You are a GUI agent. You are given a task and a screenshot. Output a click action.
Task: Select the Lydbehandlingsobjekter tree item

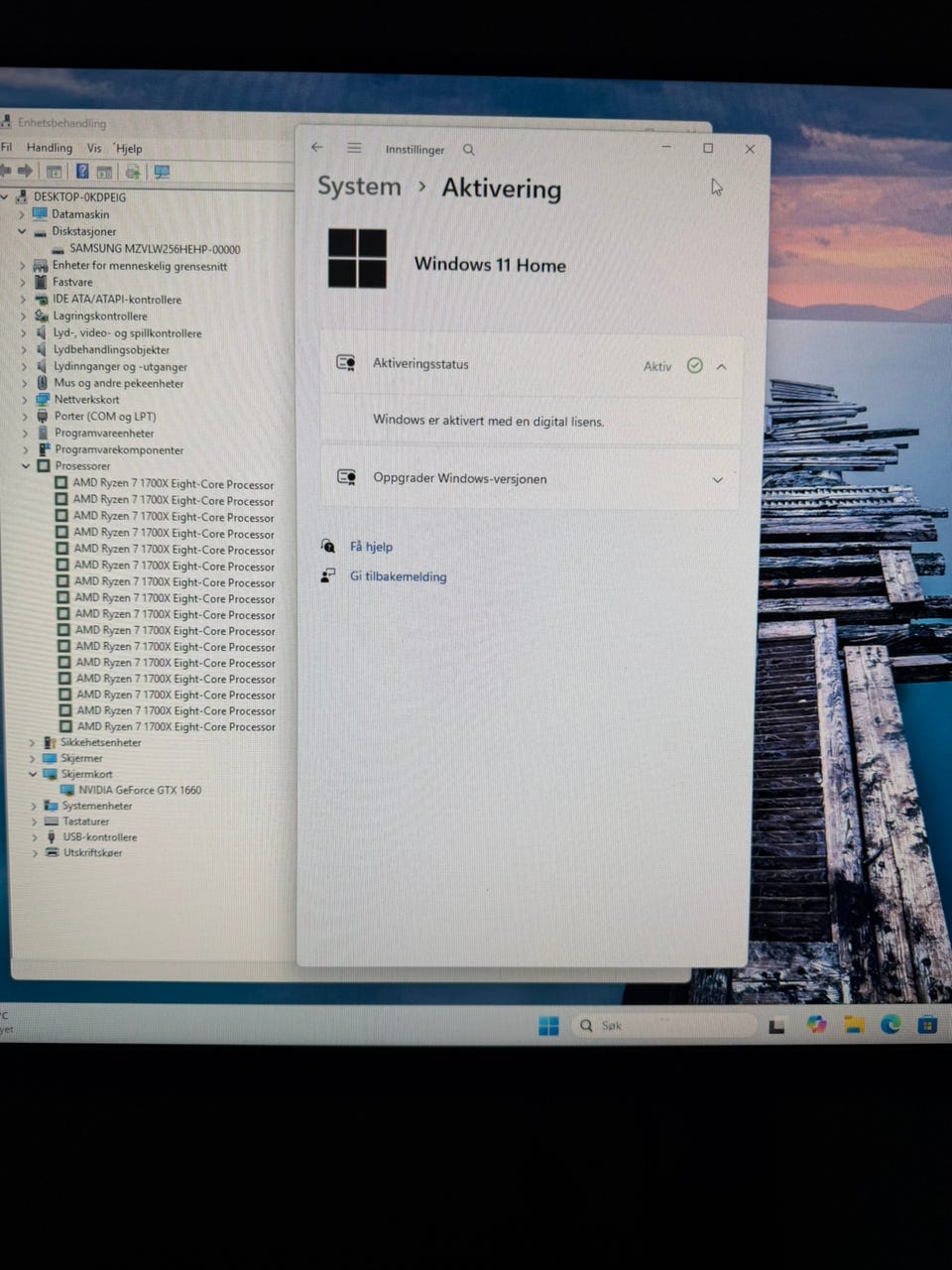[x=112, y=349]
